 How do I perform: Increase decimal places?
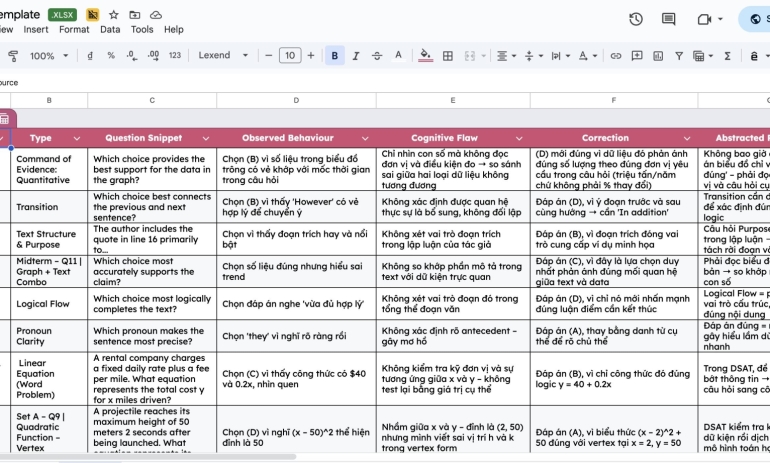point(153,55)
